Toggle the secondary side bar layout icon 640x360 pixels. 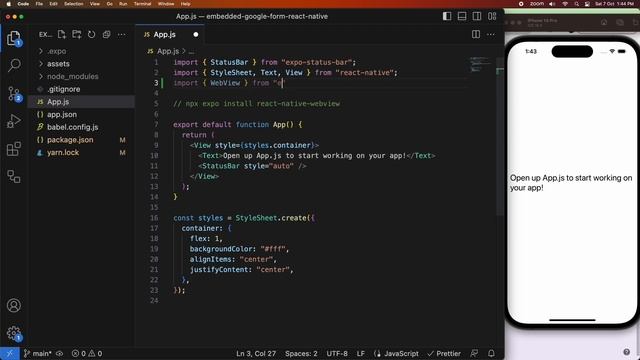[477, 16]
